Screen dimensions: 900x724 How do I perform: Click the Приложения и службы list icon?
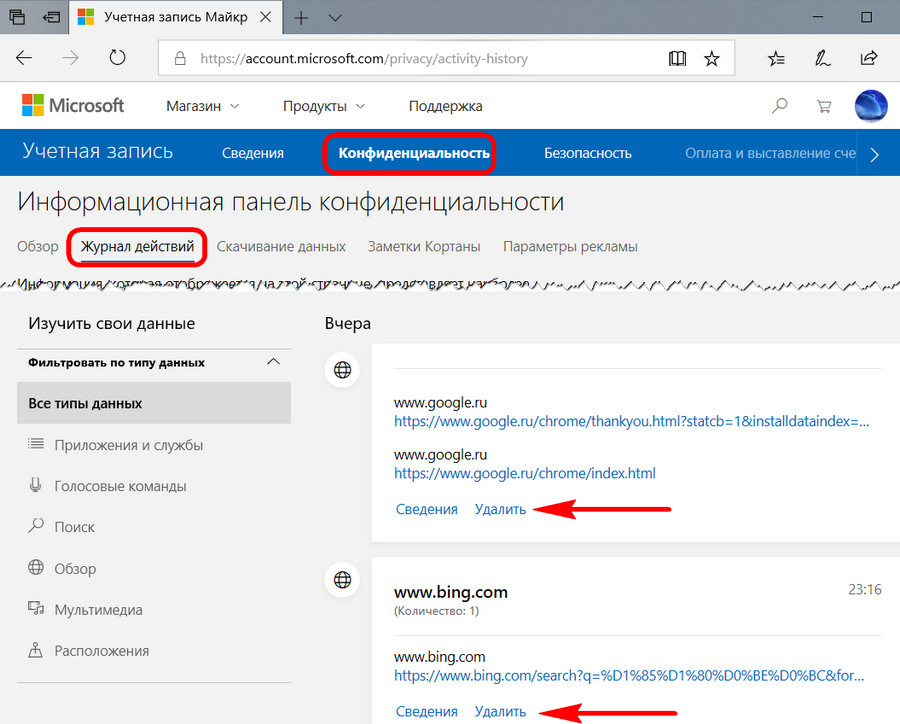36,444
